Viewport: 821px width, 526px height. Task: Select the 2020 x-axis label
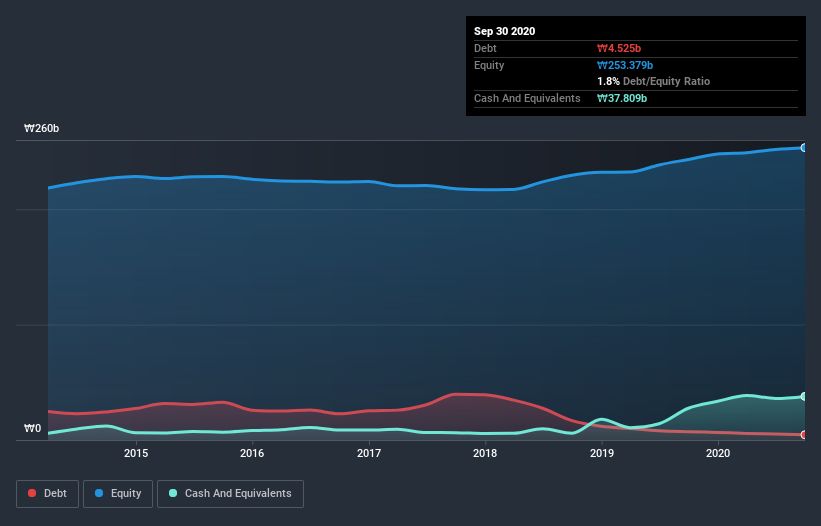[718, 453]
